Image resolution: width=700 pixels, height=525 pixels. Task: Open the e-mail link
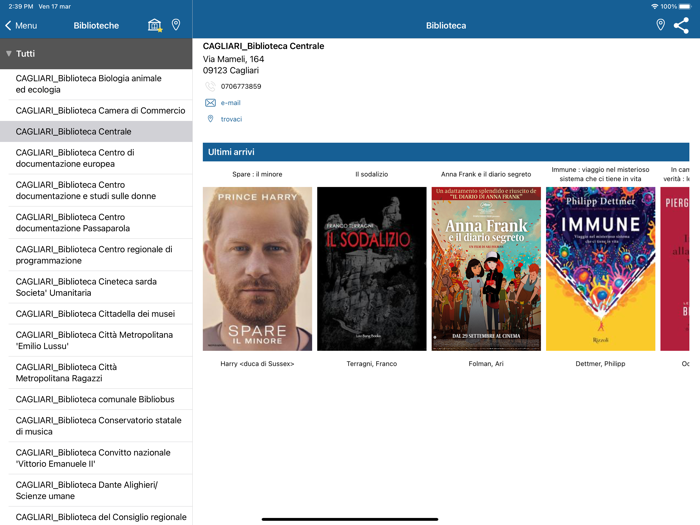230,103
